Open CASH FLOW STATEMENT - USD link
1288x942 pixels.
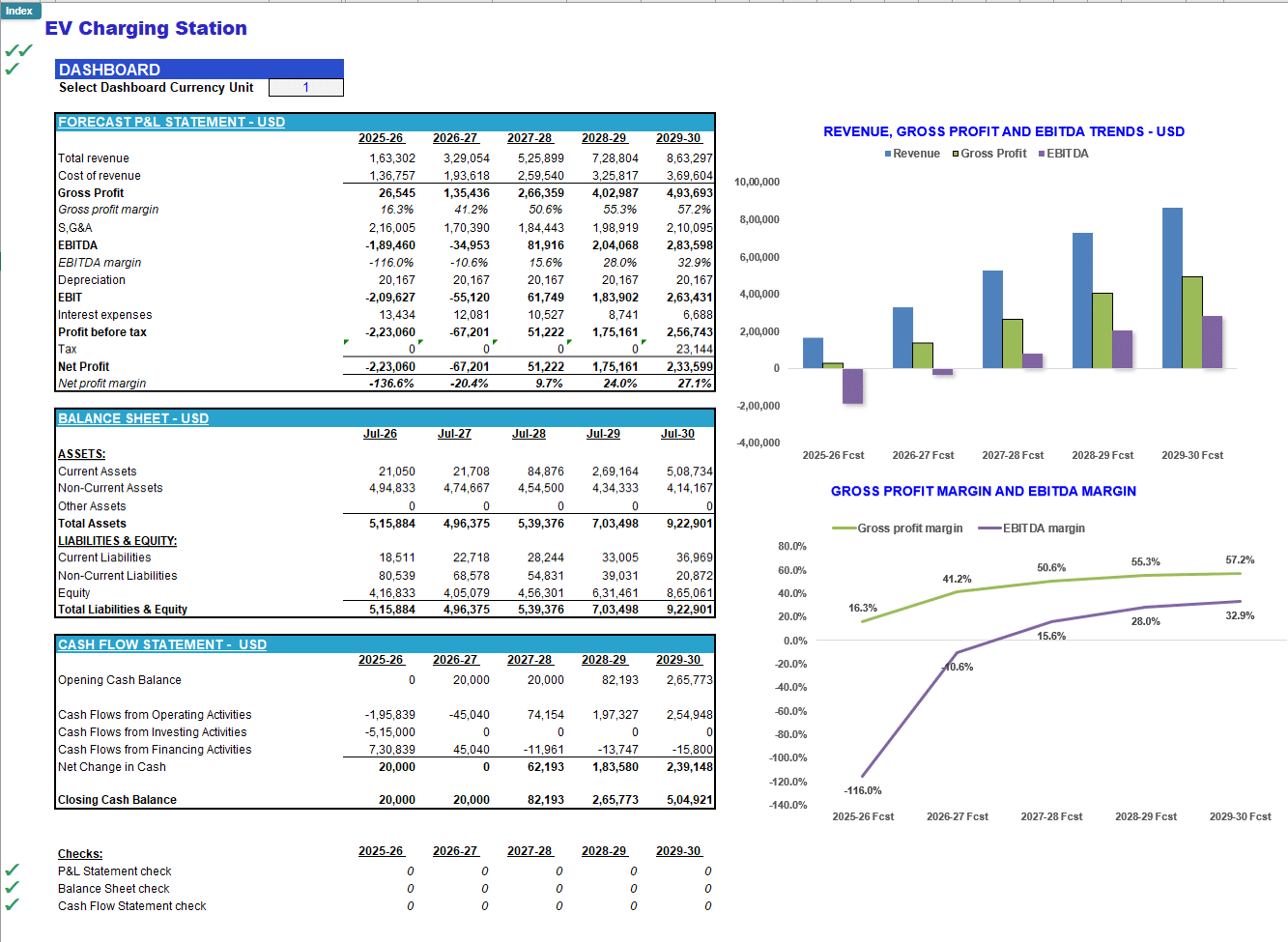[x=162, y=644]
